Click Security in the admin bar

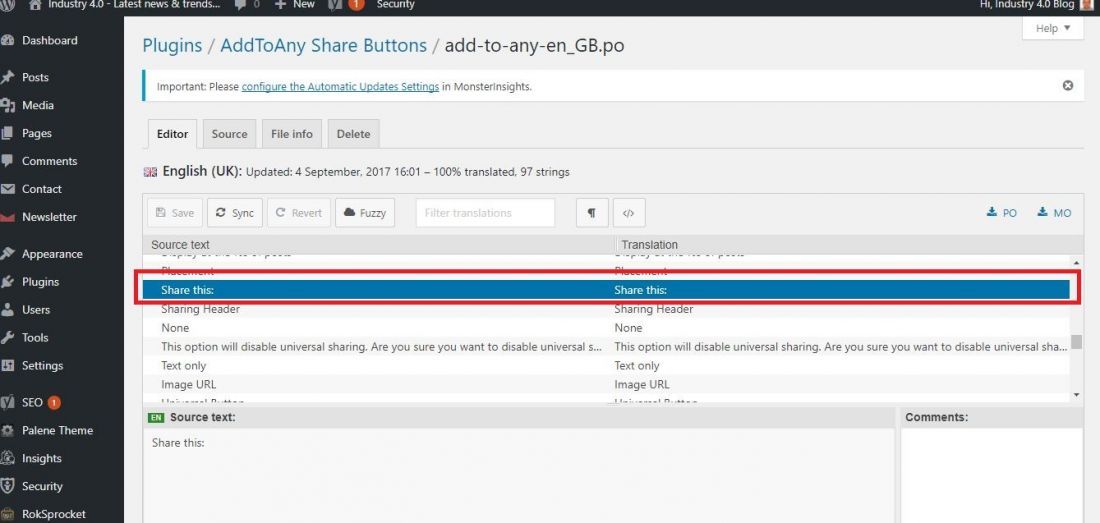click(395, 4)
